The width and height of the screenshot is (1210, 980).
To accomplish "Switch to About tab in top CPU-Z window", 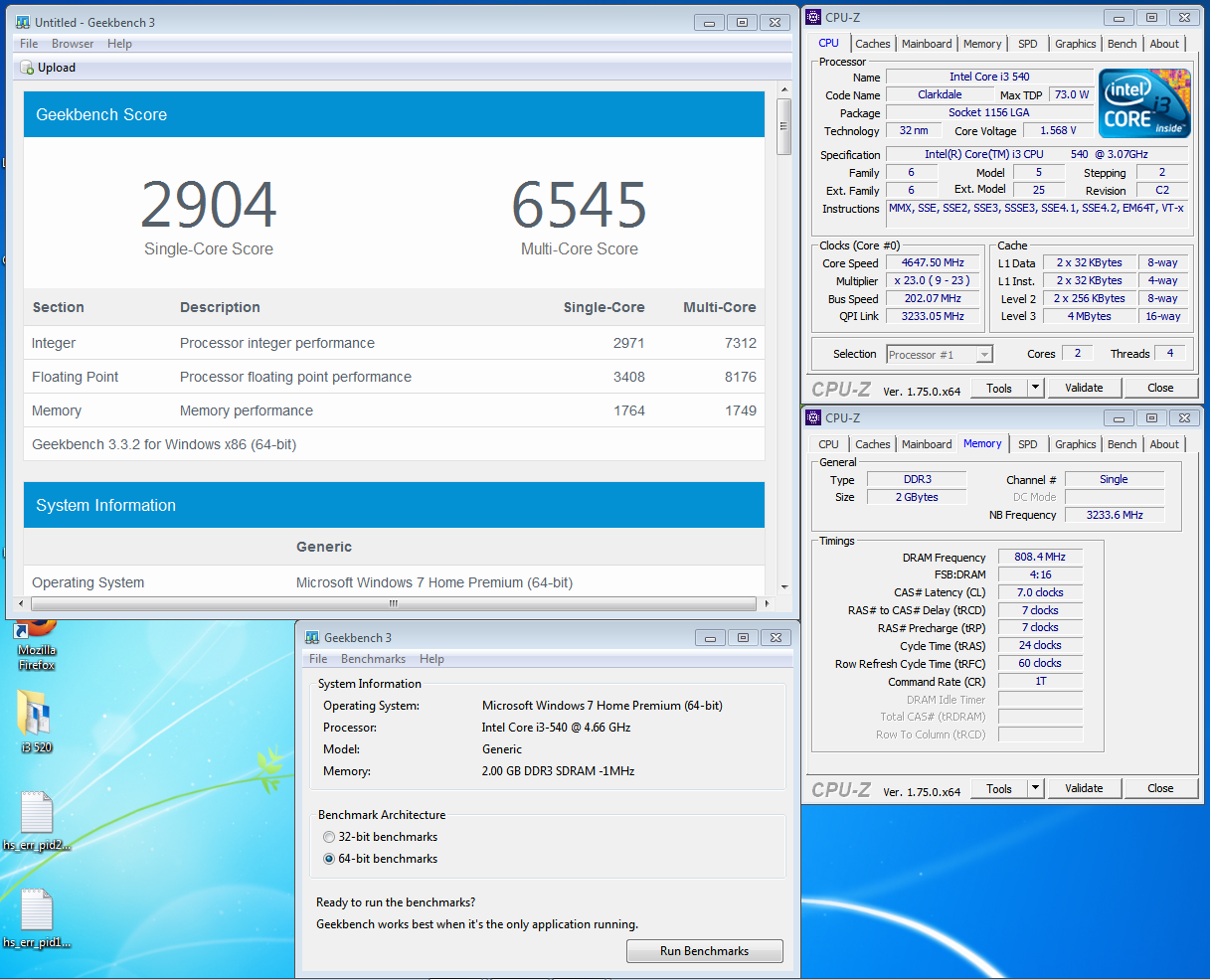I will 1164,44.
